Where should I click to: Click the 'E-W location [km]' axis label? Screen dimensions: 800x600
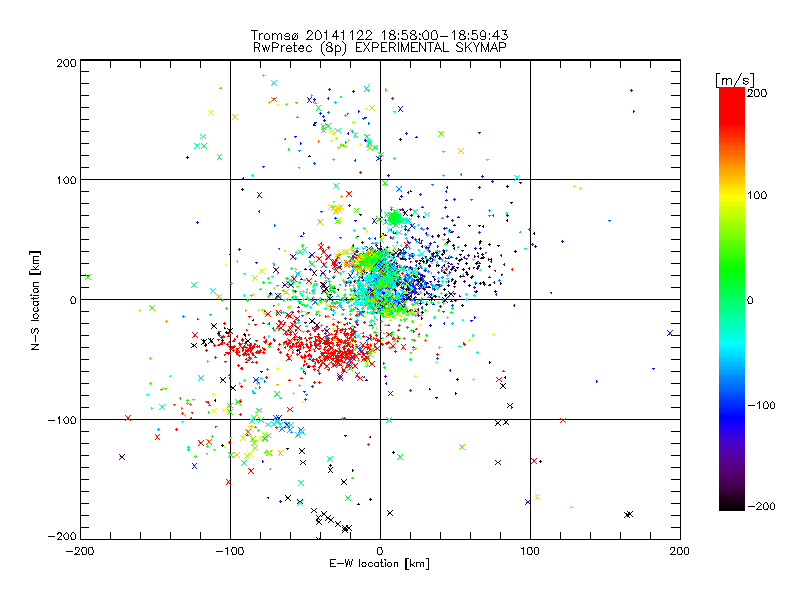coord(379,563)
